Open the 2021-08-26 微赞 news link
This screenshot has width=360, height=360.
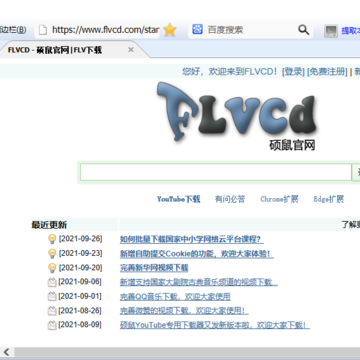point(184,311)
